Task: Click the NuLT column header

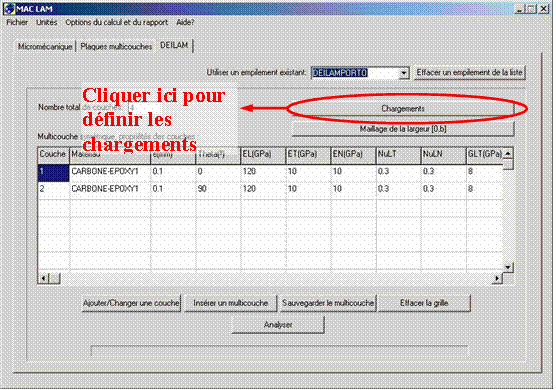Action: [x=398, y=155]
